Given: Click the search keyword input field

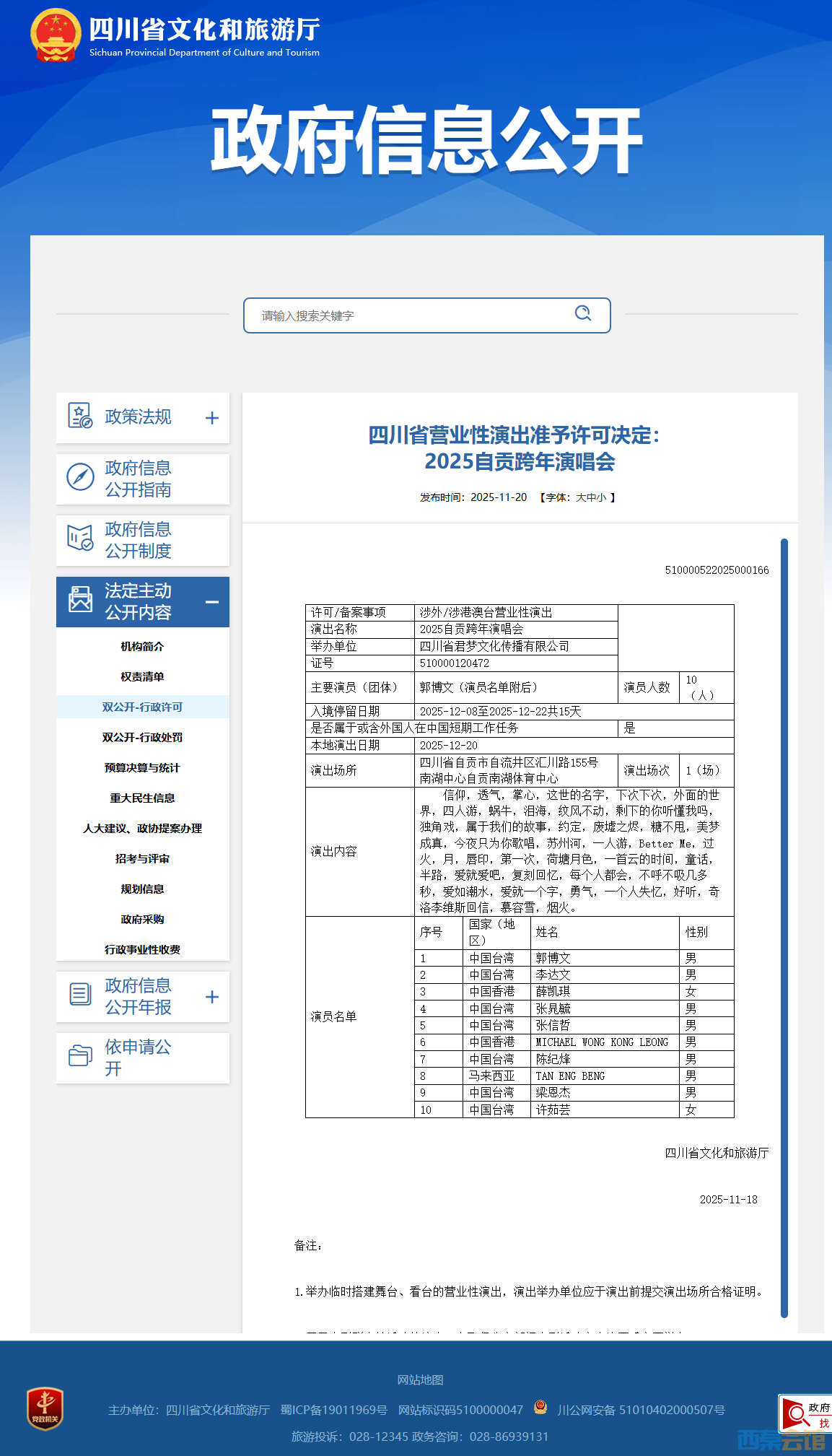Looking at the screenshot, I should pyautogui.click(x=411, y=315).
